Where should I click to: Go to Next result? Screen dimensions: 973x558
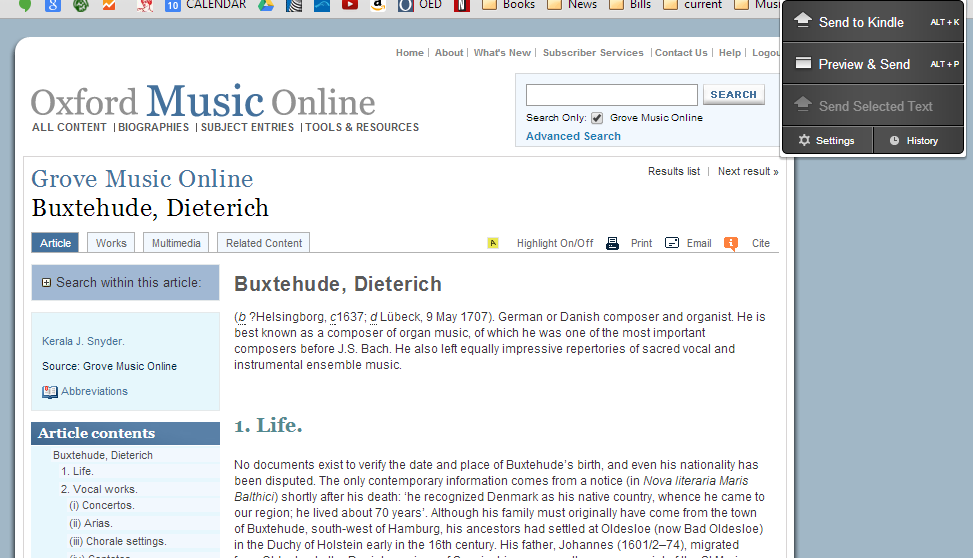click(x=748, y=171)
